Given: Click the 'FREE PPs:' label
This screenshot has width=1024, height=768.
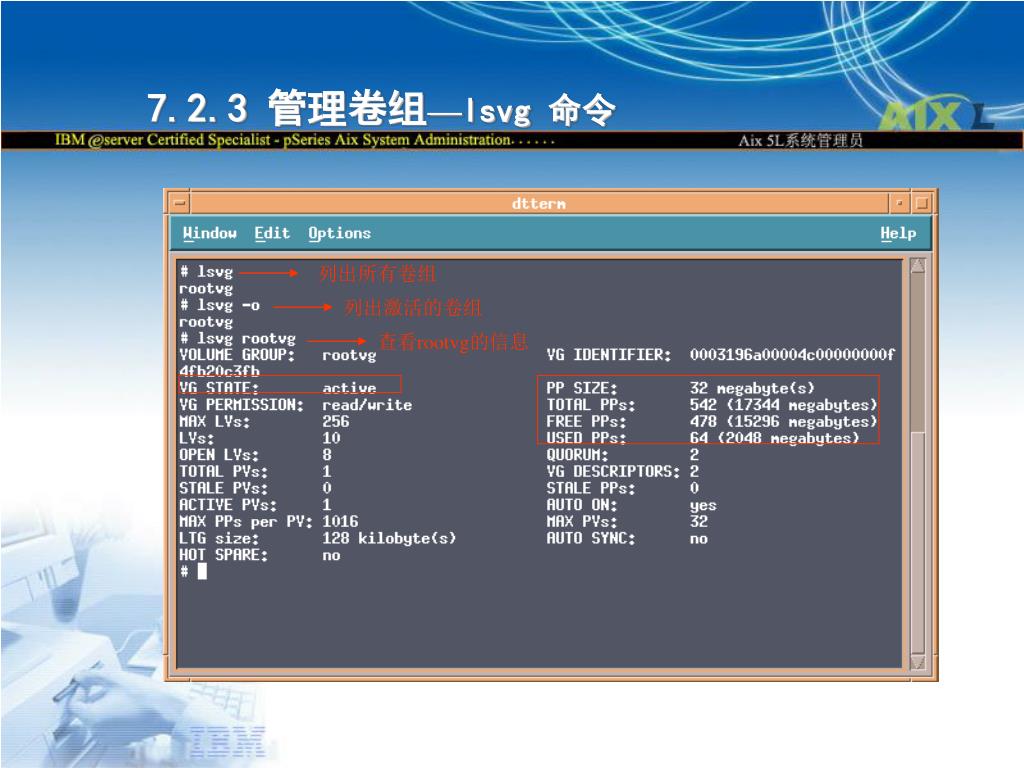Looking at the screenshot, I should (586, 421).
